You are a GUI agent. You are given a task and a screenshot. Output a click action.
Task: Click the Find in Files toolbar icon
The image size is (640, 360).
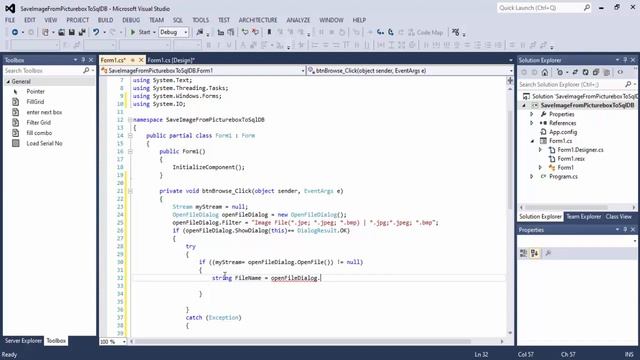[x=200, y=32]
